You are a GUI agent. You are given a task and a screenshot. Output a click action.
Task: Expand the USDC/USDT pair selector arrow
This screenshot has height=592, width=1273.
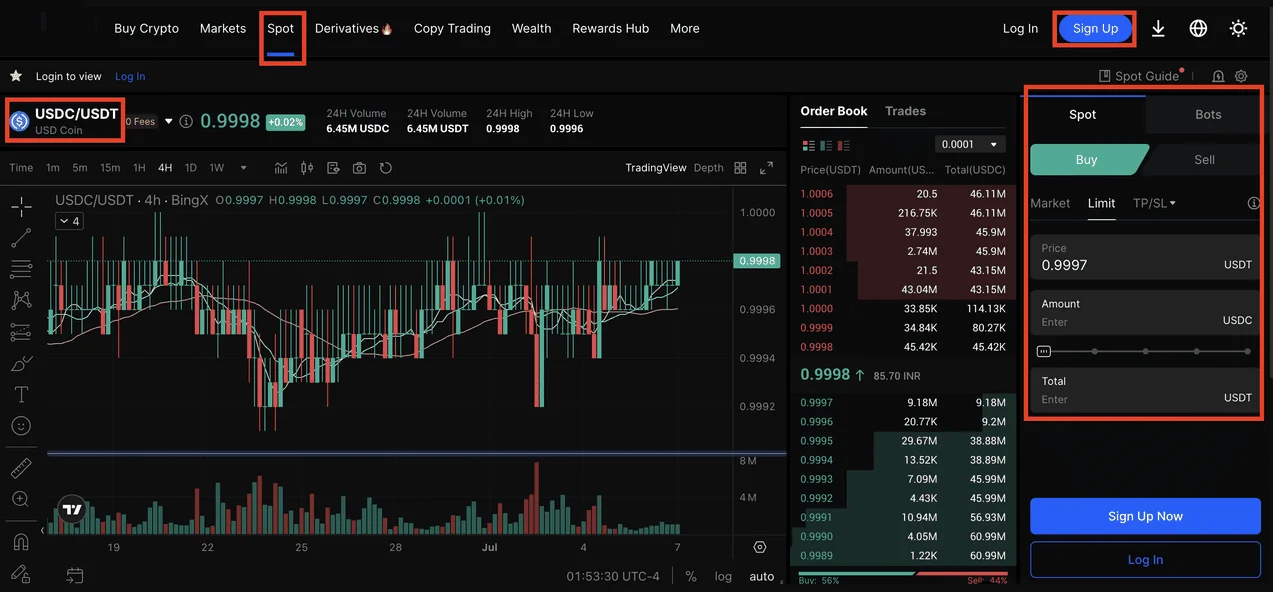point(169,121)
